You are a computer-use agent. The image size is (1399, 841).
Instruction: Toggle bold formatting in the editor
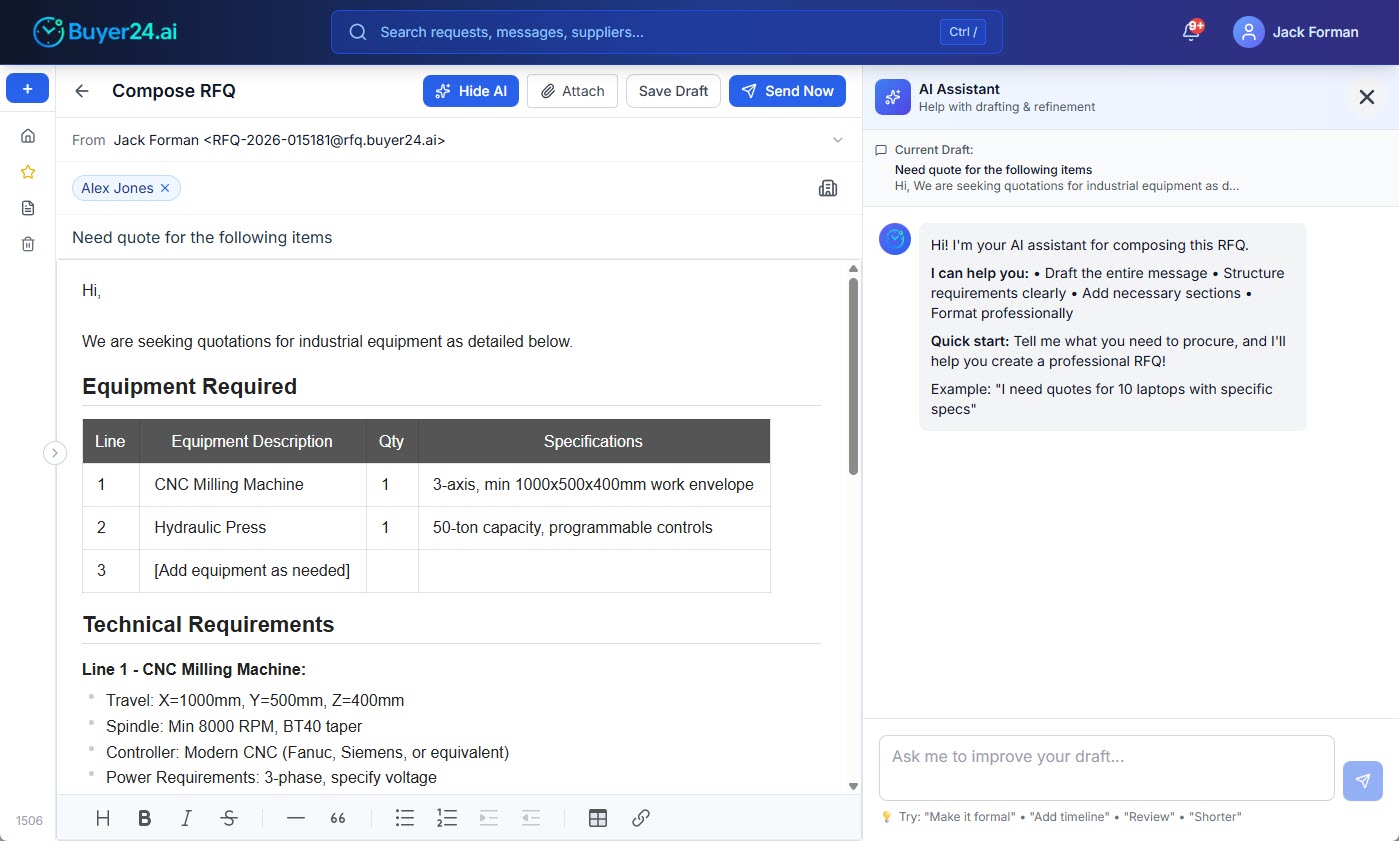pos(144,817)
